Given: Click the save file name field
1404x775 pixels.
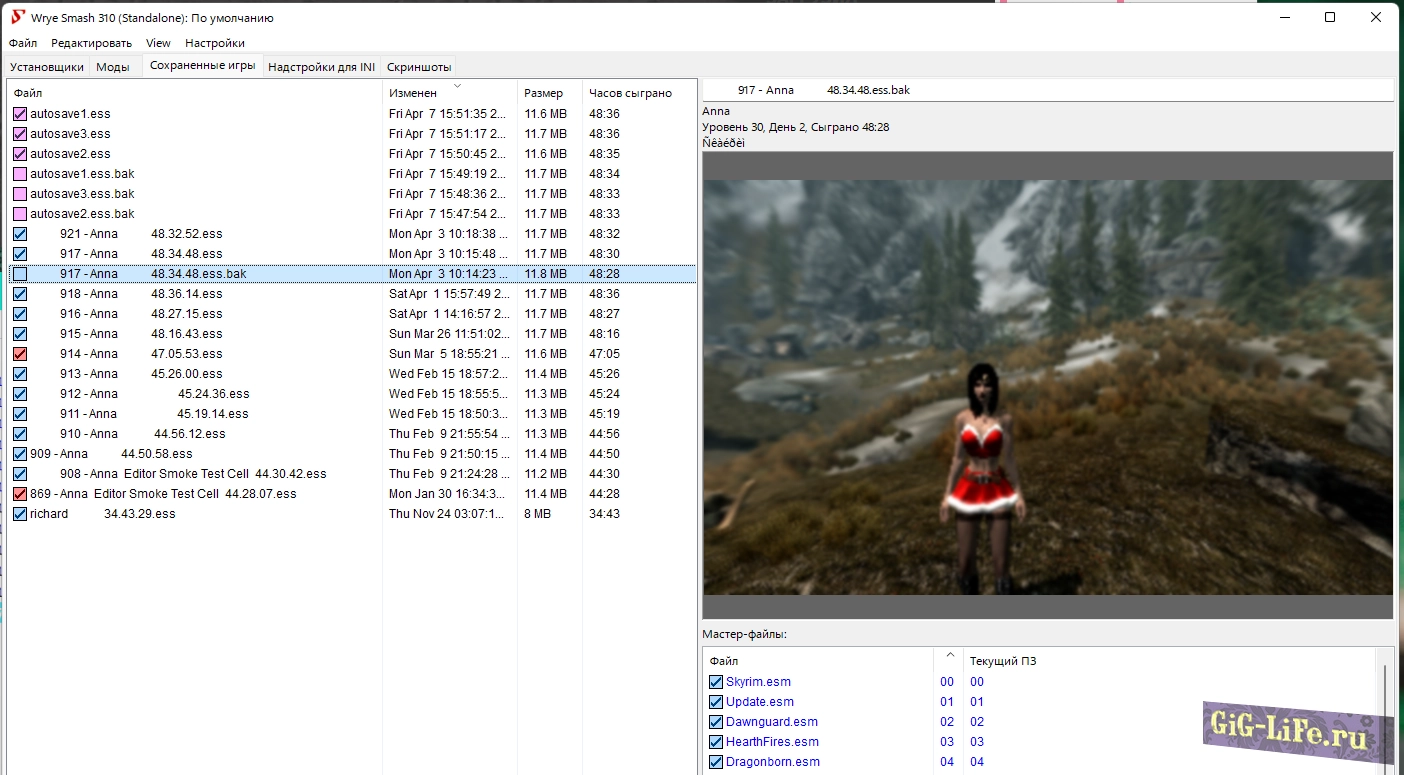Looking at the screenshot, I should pos(1047,90).
